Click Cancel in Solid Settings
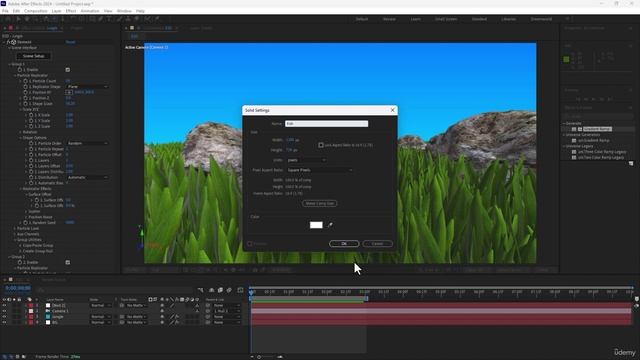The width and height of the screenshot is (640, 360). tap(378, 244)
